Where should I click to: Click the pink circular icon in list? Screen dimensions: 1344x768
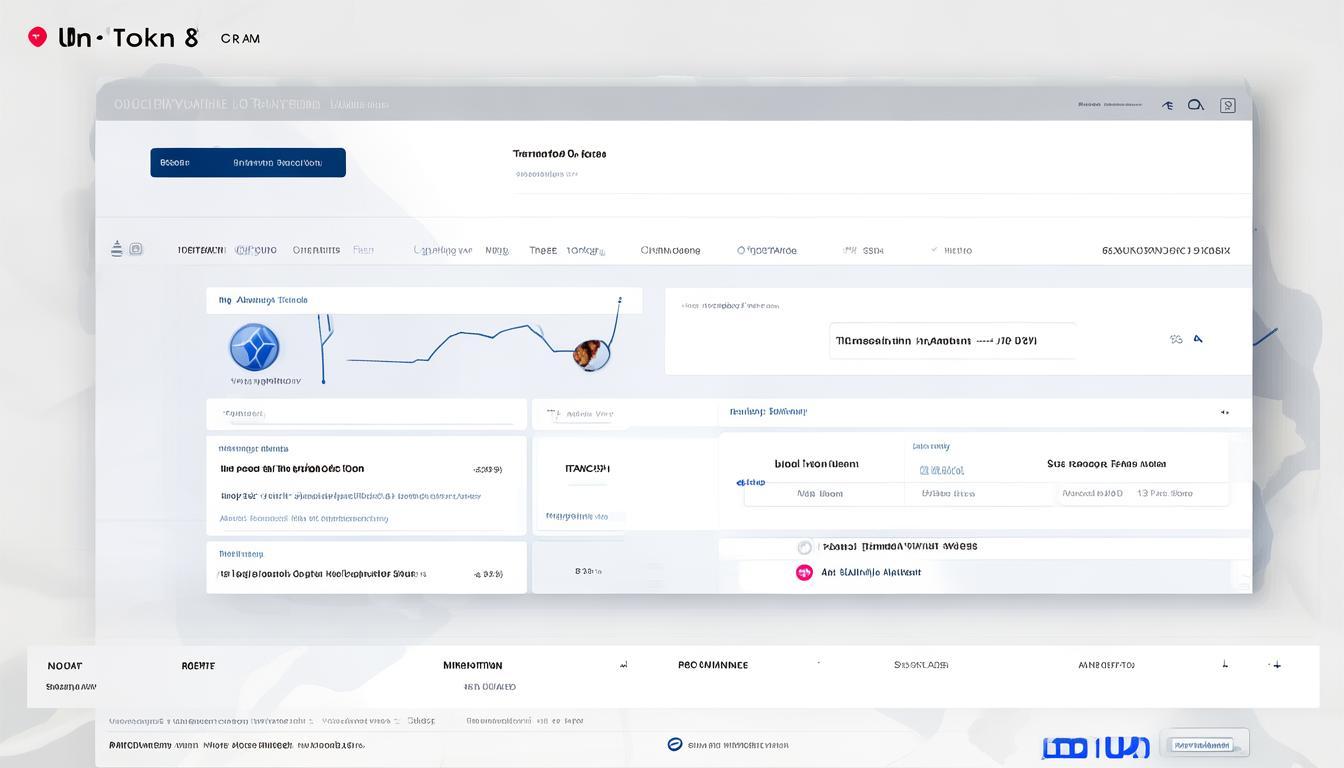coord(804,573)
